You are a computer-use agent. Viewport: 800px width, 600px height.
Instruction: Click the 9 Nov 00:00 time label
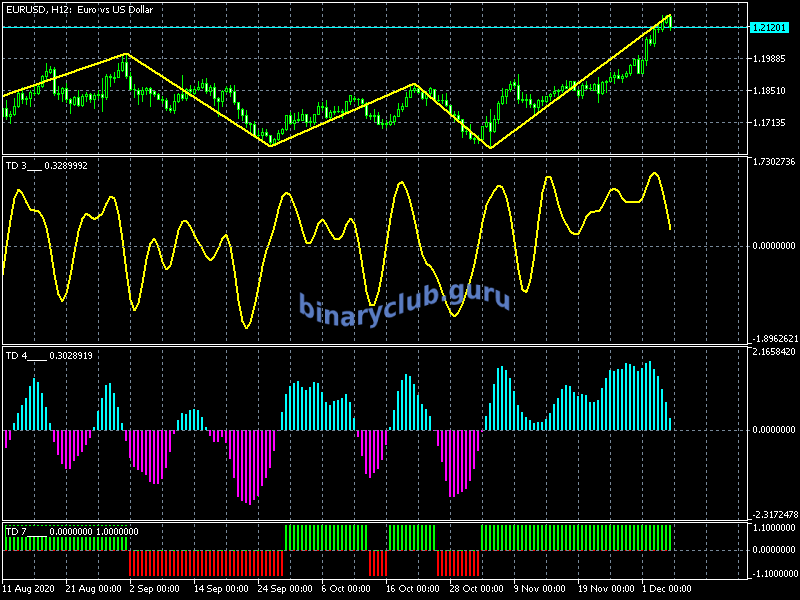(542, 589)
